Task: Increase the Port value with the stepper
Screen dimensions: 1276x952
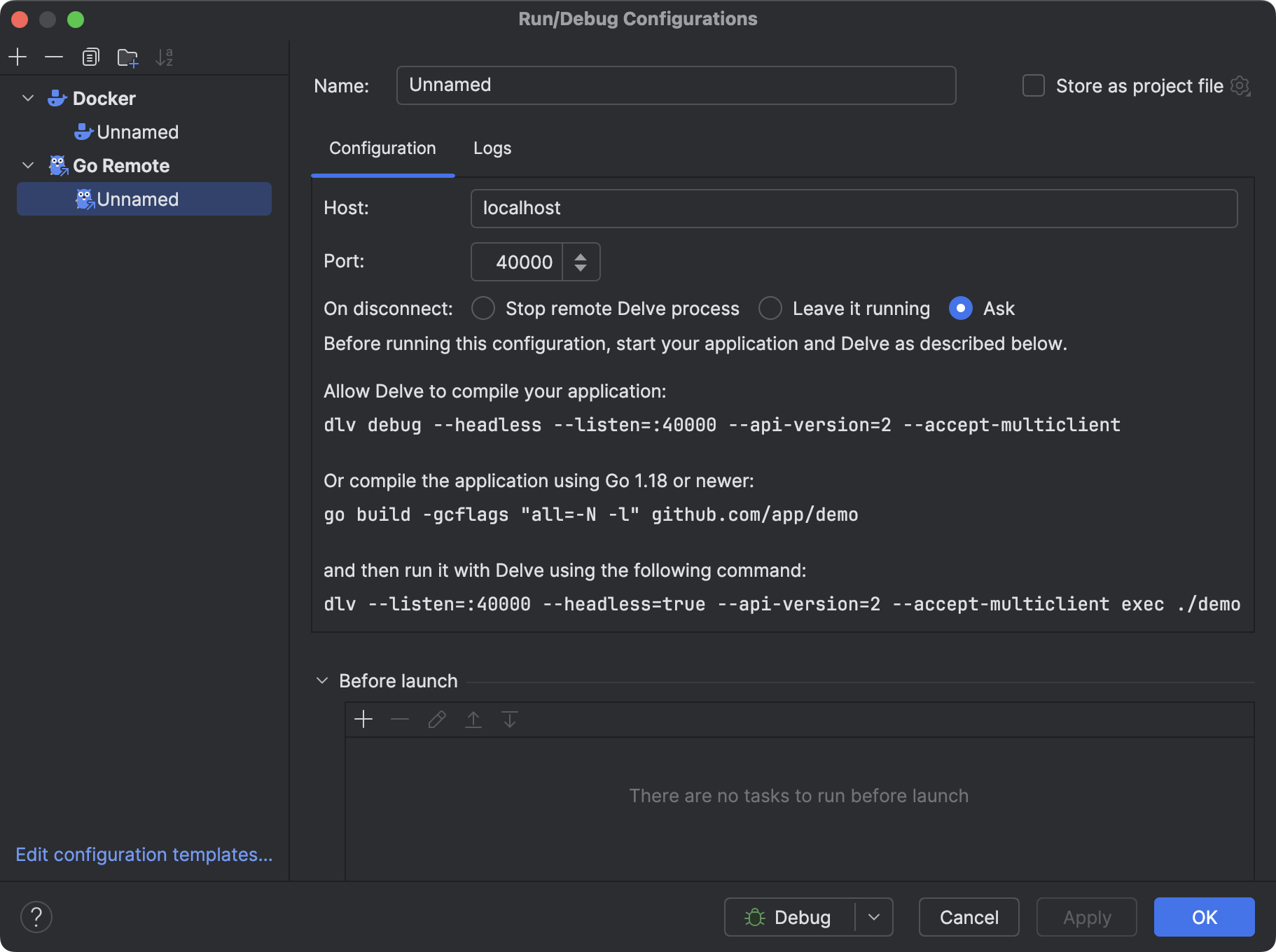Action: [581, 255]
